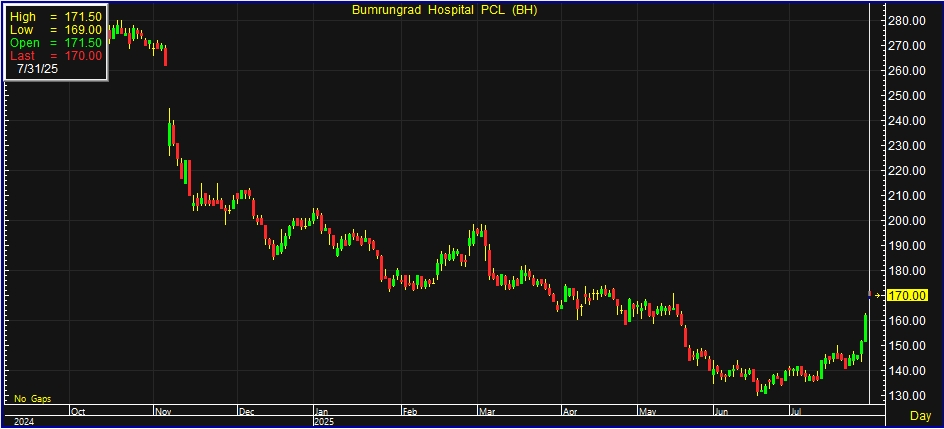
Task: Click the 190.00 price axis label
Action: tap(907, 245)
